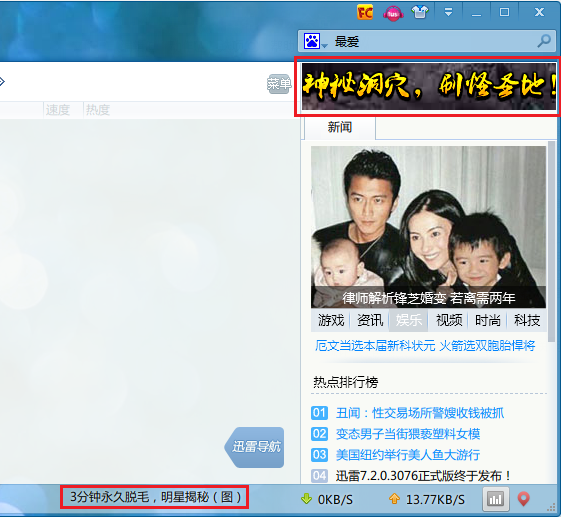Open the skin shirt icon
The width and height of the screenshot is (561, 517).
[x=420, y=13]
